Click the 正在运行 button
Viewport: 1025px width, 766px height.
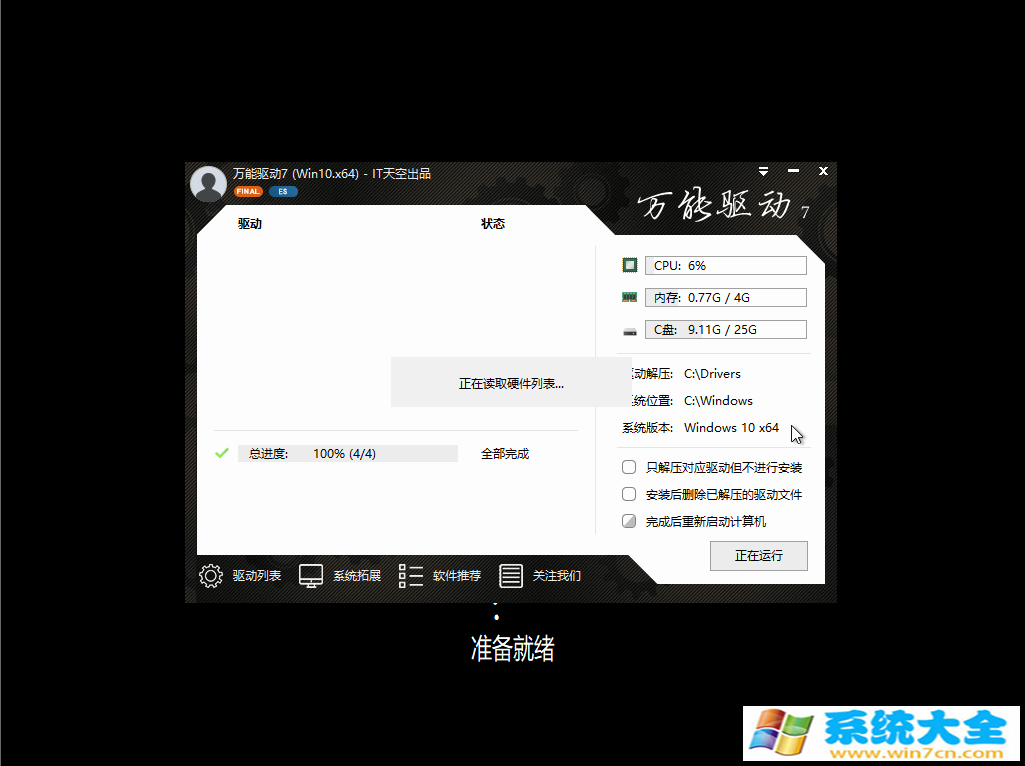pos(758,556)
